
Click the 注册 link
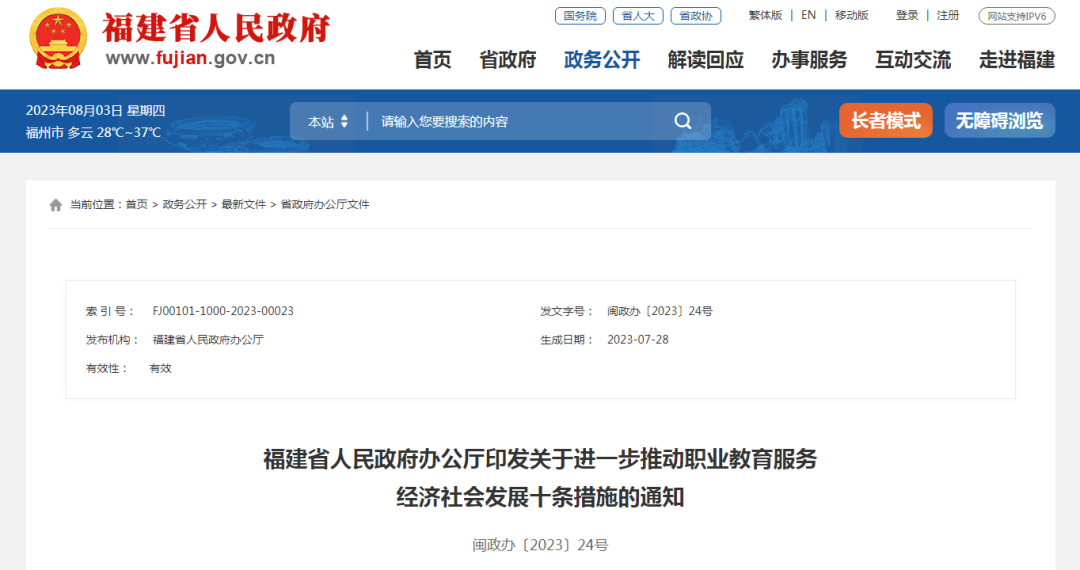[x=948, y=15]
